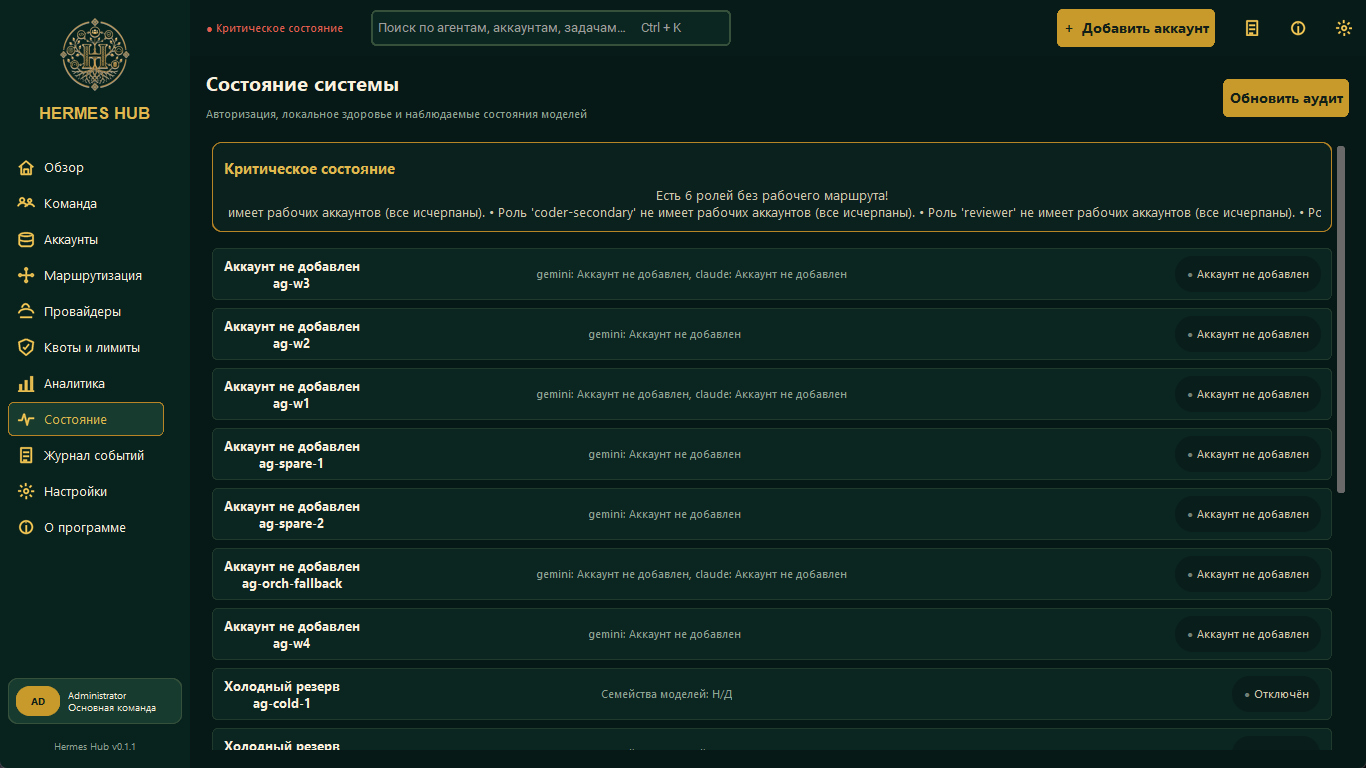Toggle theme with the sun icon
Viewport: 1366px width, 768px height.
pos(1344,28)
